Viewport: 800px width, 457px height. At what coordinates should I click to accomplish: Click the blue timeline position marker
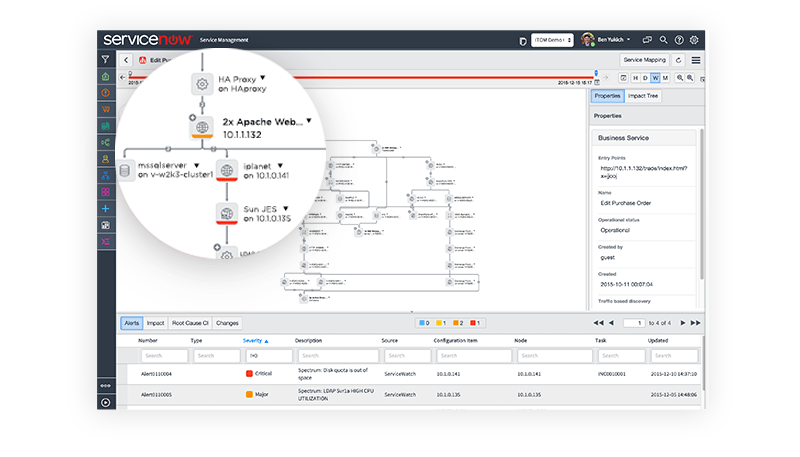pyautogui.click(x=596, y=73)
